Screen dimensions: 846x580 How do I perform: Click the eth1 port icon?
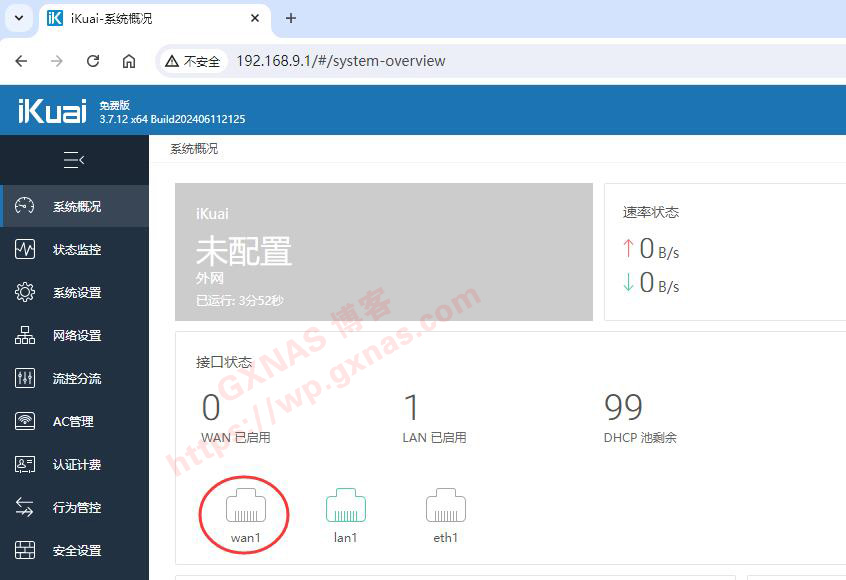tap(445, 507)
